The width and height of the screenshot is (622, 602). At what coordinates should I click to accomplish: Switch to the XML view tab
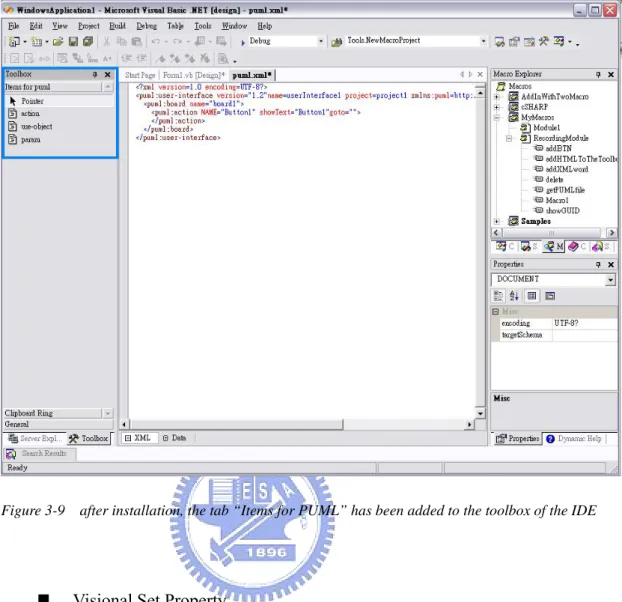(138, 438)
